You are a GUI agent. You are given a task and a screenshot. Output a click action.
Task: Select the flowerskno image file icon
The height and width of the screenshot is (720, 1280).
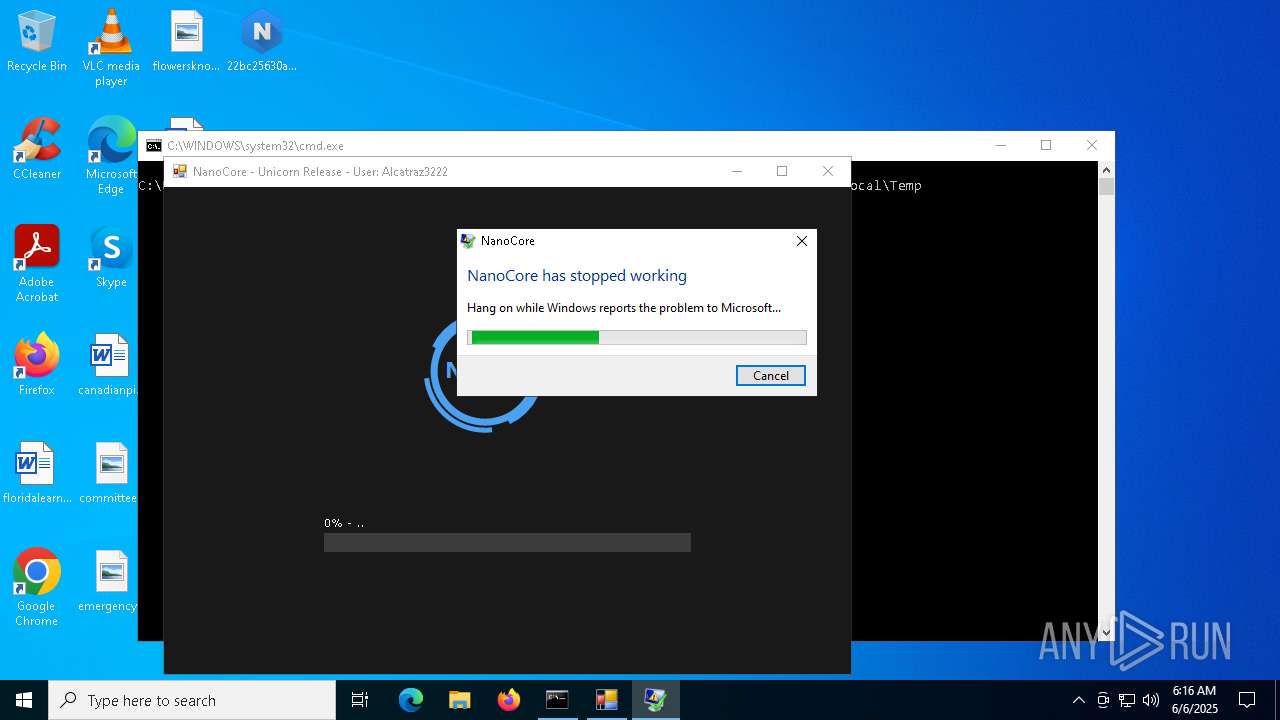(x=186, y=42)
